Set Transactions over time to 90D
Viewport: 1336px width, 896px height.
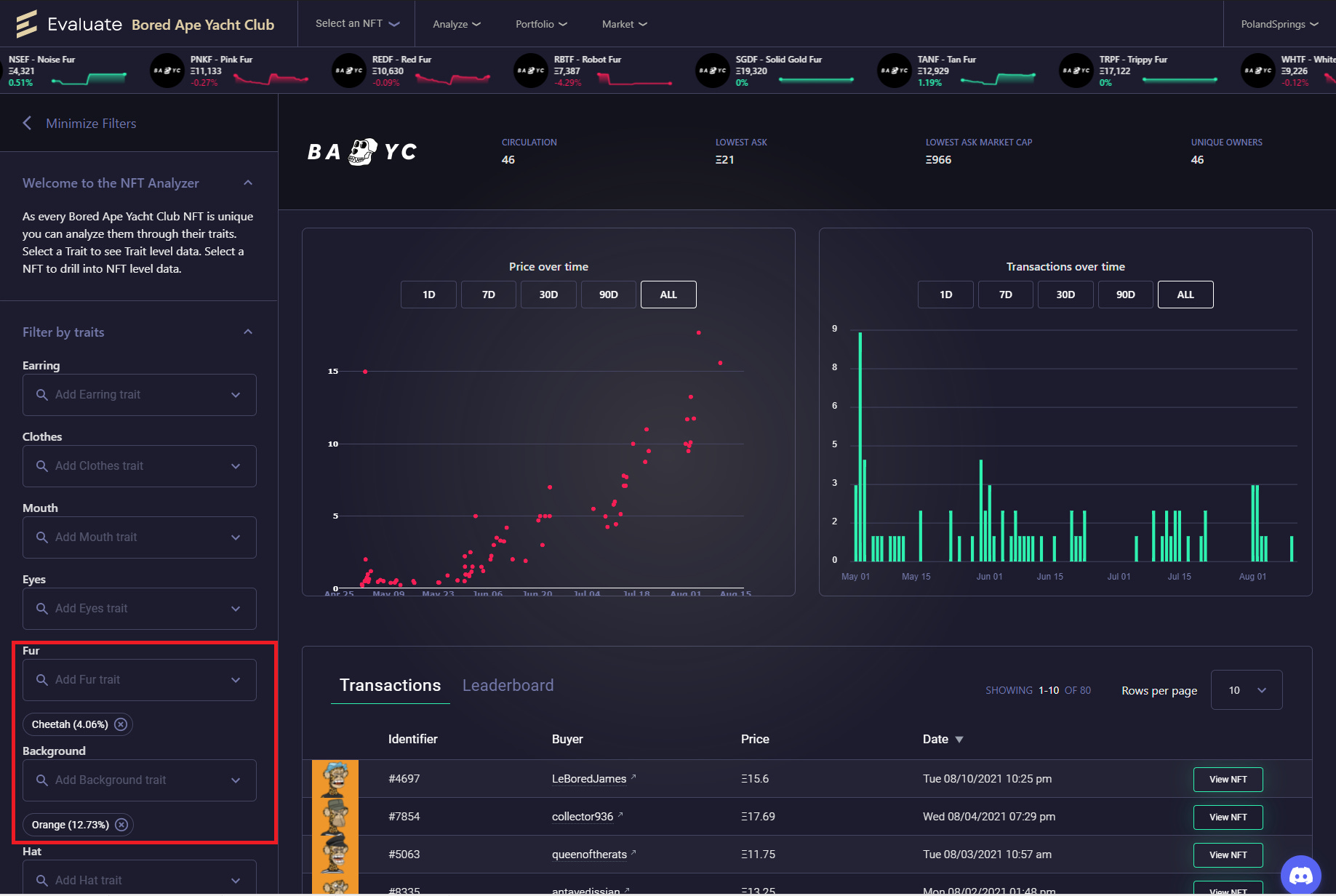(1126, 295)
